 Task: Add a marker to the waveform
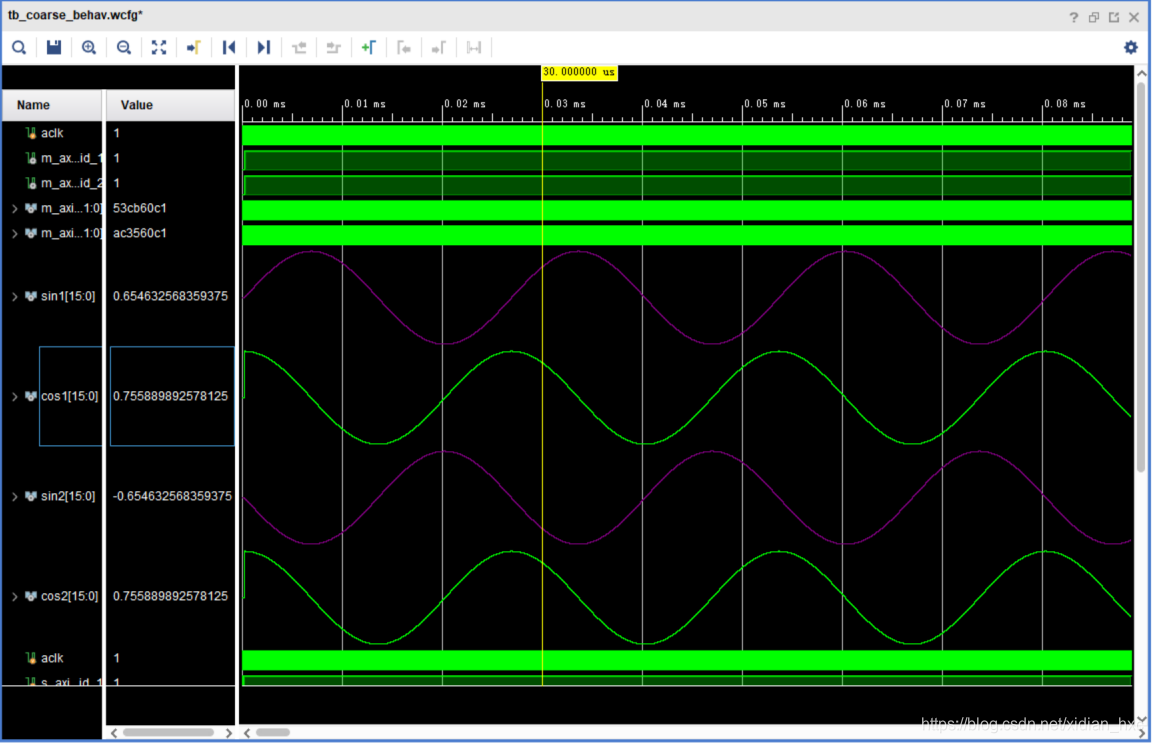coord(368,48)
